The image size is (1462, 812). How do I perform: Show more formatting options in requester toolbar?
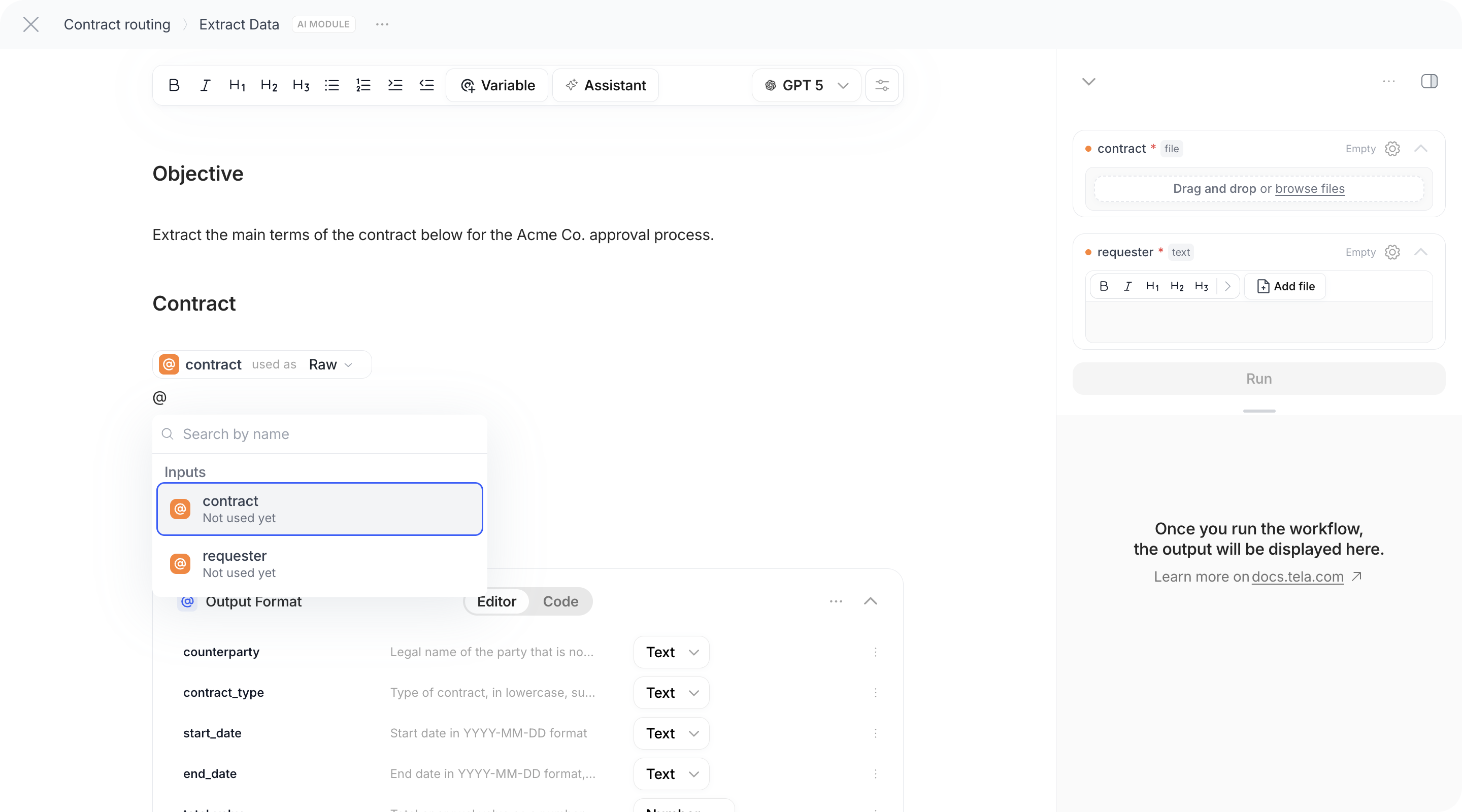[x=1227, y=286]
